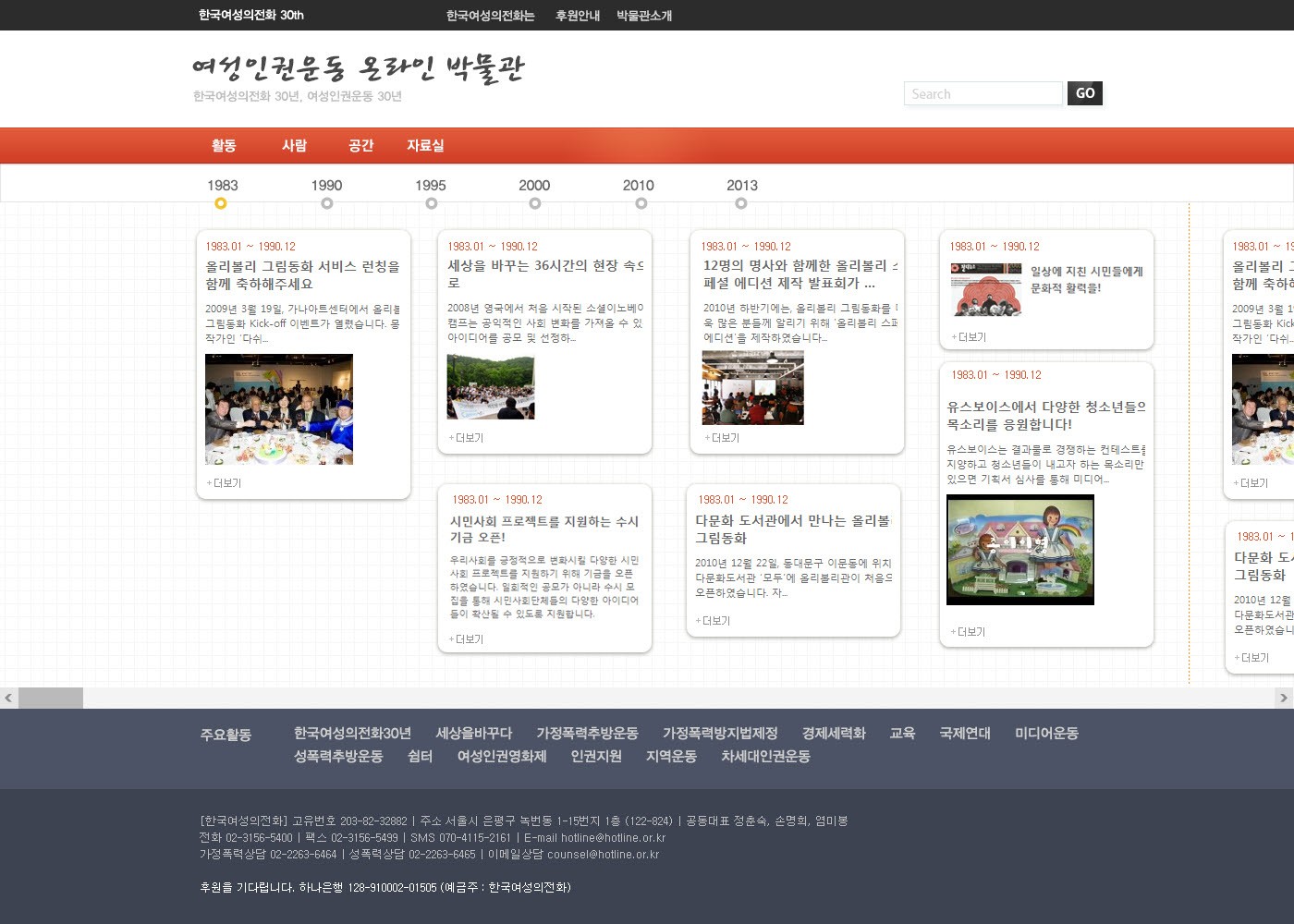Screen dimensions: 1294x924
Task: Open the 후원안내 link in top bar
Action: pos(577,16)
